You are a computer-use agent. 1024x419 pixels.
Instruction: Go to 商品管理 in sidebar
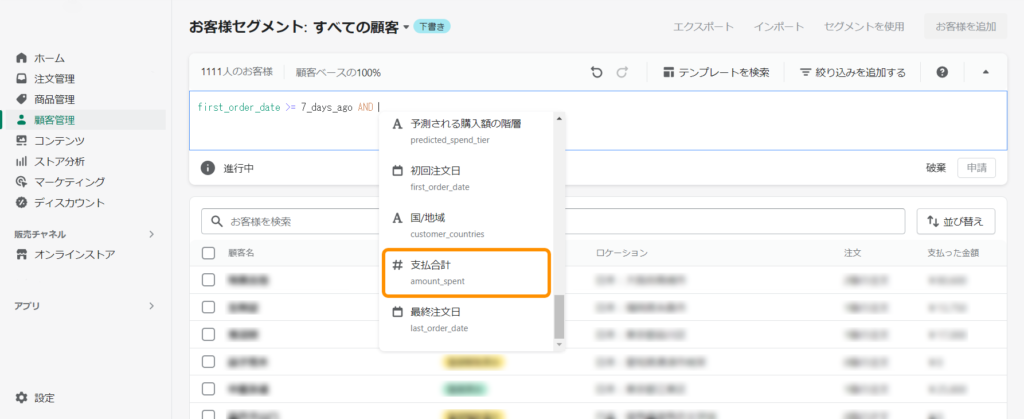(54, 99)
